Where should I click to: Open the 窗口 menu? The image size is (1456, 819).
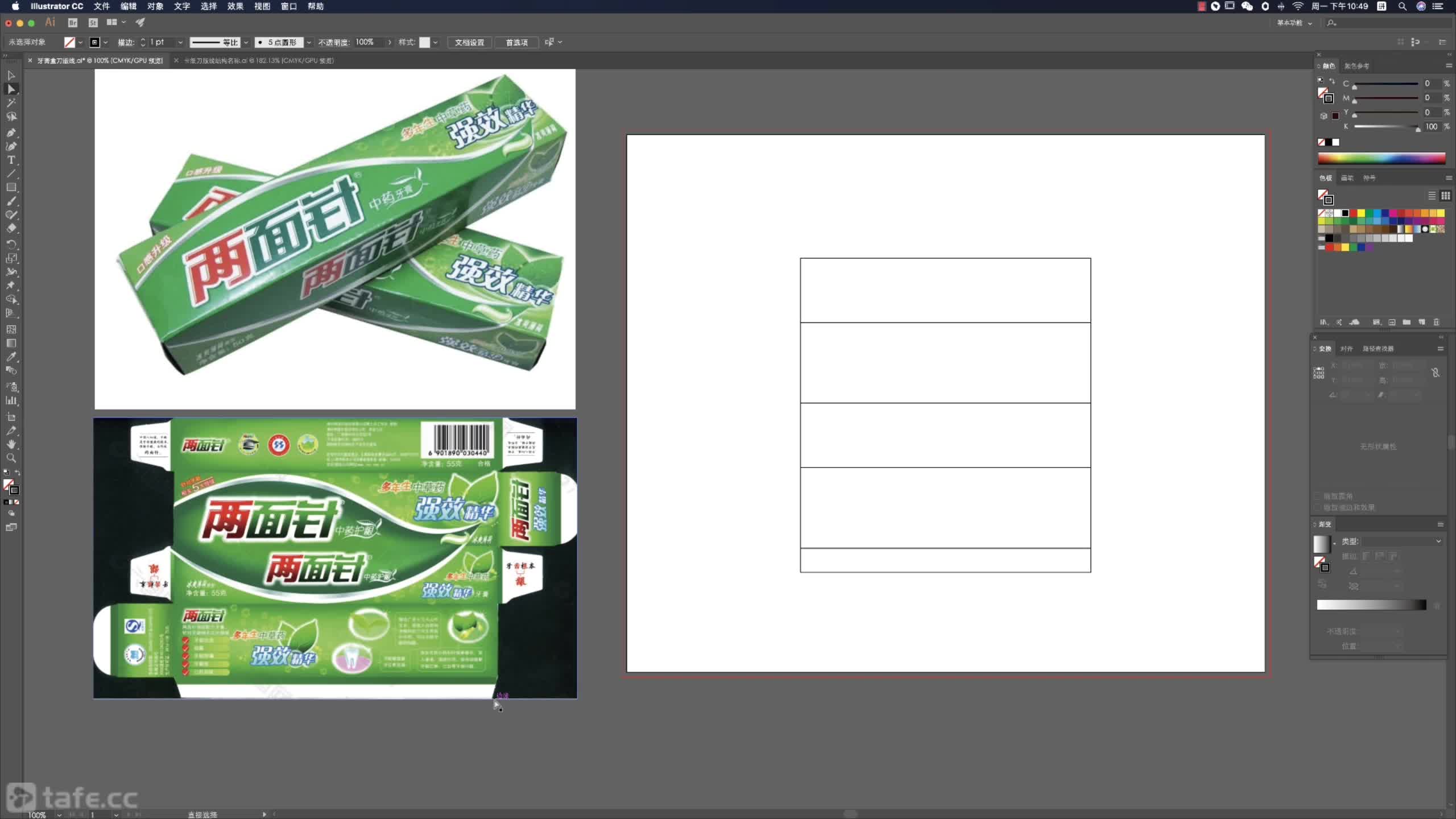[289, 6]
